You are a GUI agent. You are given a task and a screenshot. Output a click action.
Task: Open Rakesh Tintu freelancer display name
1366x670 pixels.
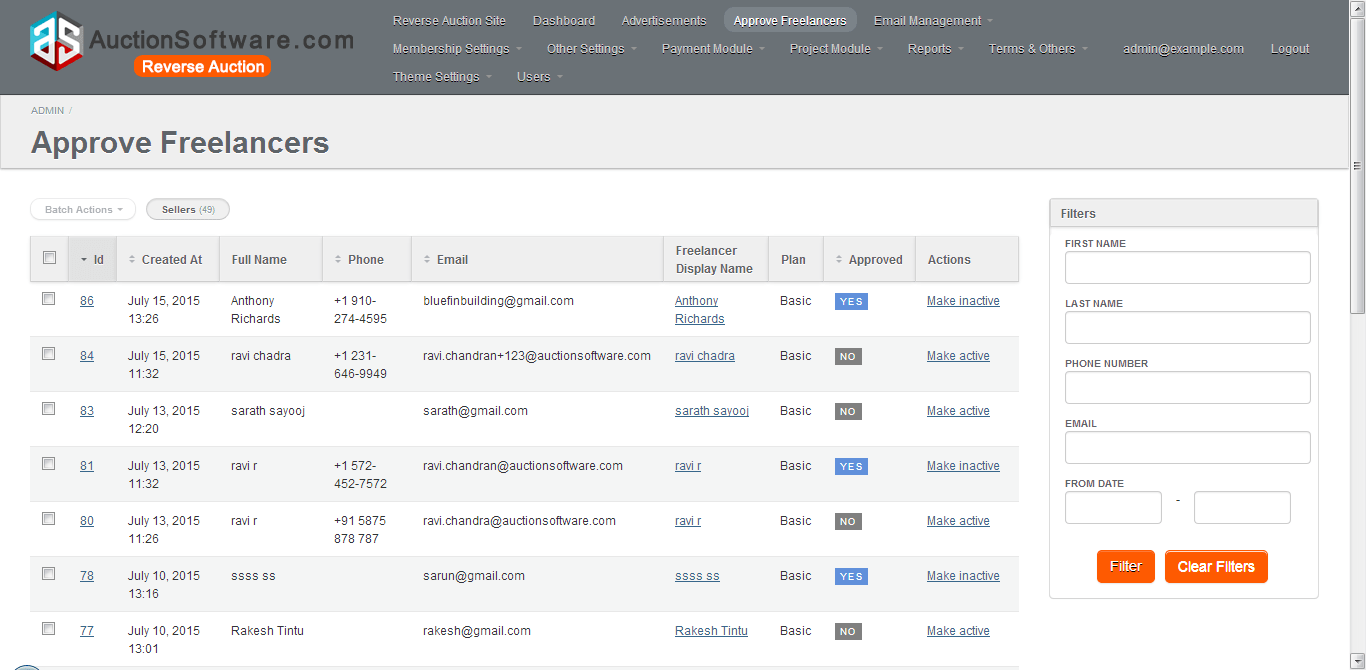pyautogui.click(x=711, y=631)
